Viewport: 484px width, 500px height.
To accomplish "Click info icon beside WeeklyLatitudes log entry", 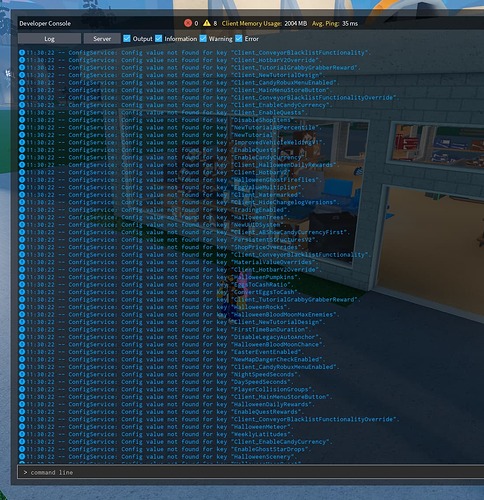I will point(22,434).
